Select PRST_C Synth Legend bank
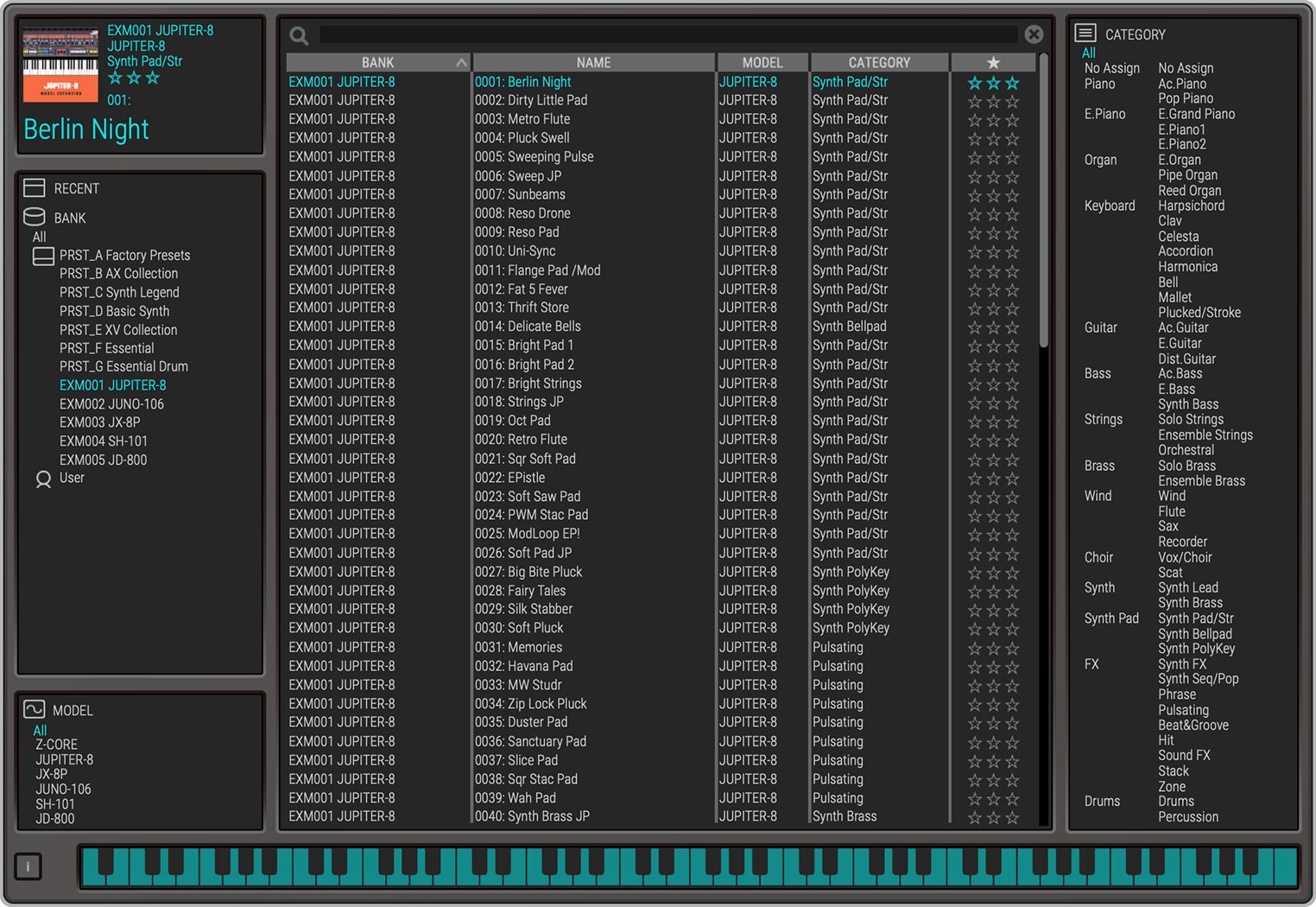The image size is (1316, 907). [x=119, y=292]
